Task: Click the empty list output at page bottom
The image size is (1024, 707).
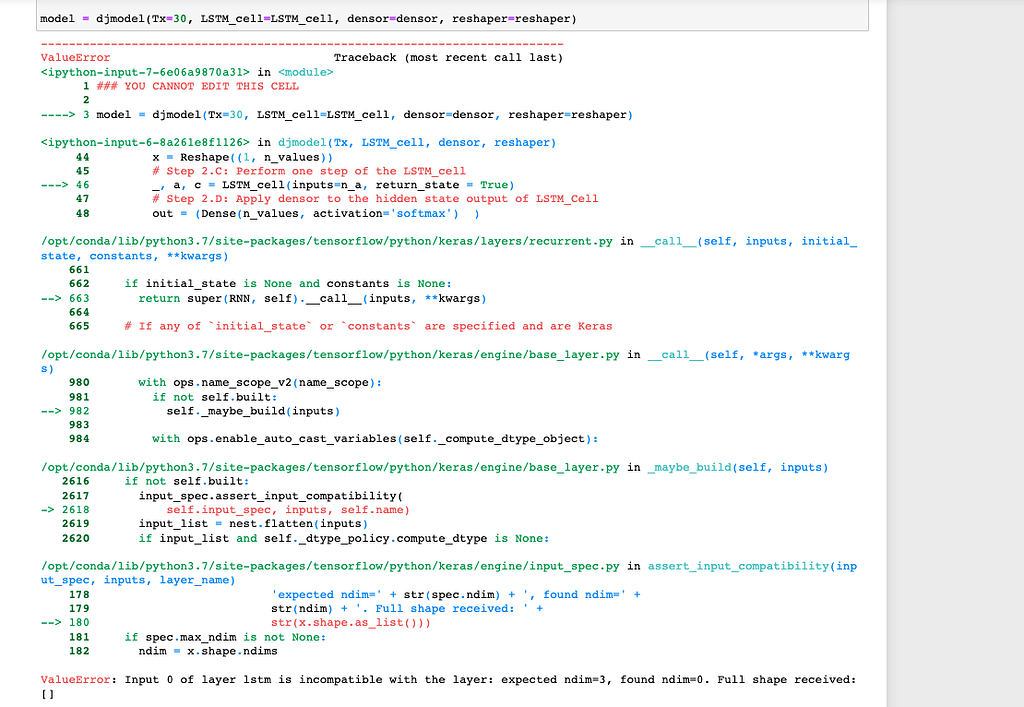Action: [44, 693]
